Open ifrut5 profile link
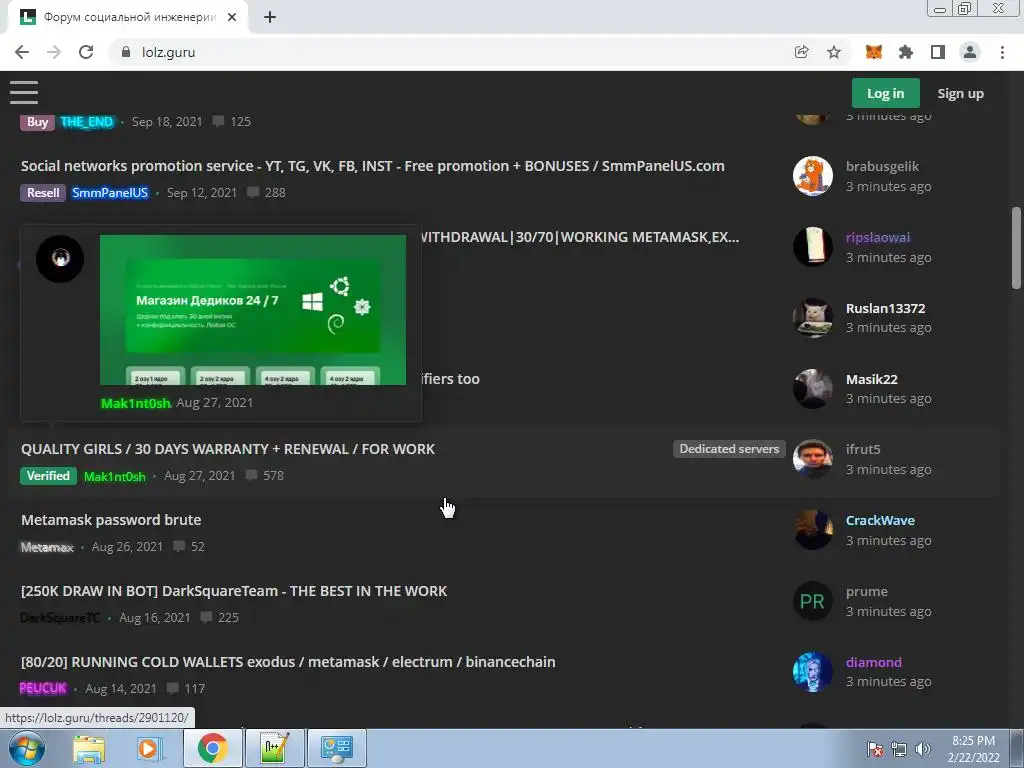 863,449
